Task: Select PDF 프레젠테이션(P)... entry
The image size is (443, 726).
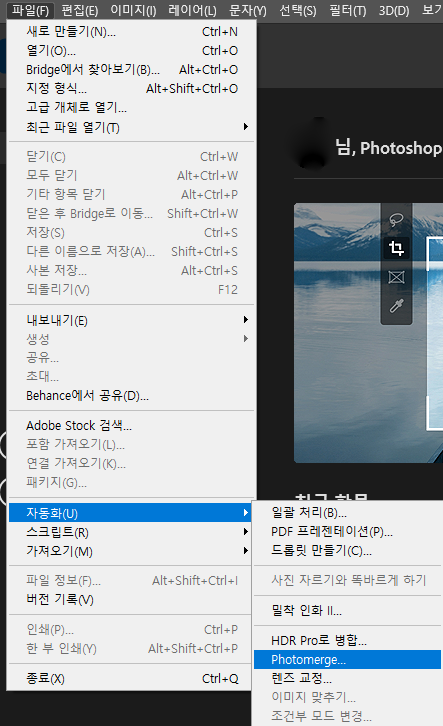Action: point(347,532)
